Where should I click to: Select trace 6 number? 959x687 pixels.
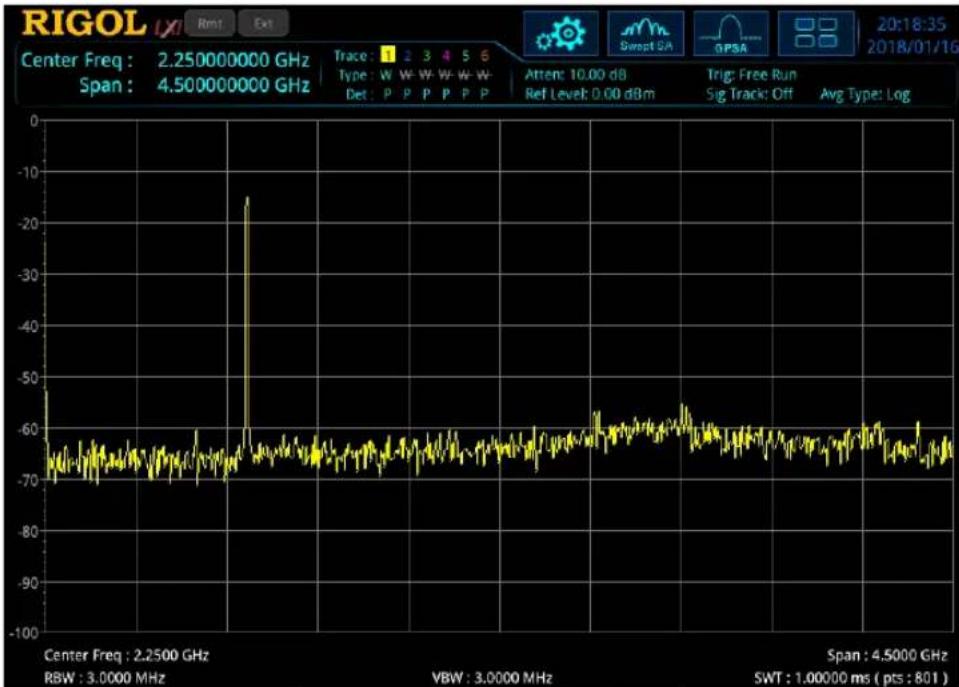click(484, 56)
